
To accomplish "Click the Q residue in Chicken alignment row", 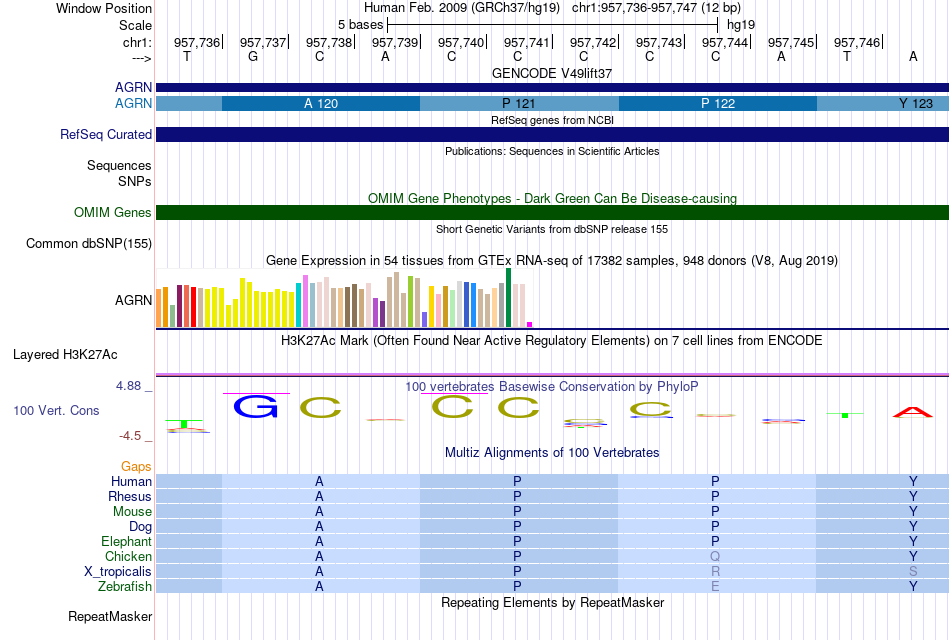I will (x=715, y=556).
